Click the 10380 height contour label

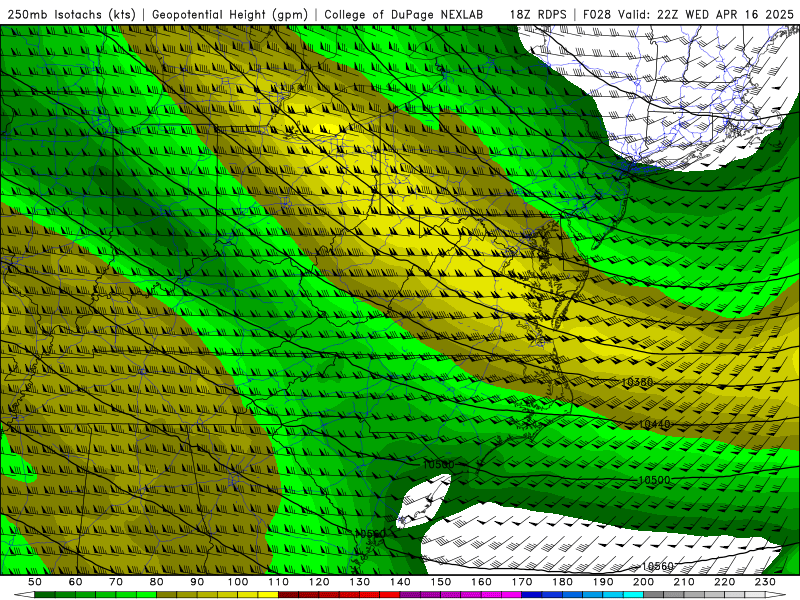(x=637, y=382)
